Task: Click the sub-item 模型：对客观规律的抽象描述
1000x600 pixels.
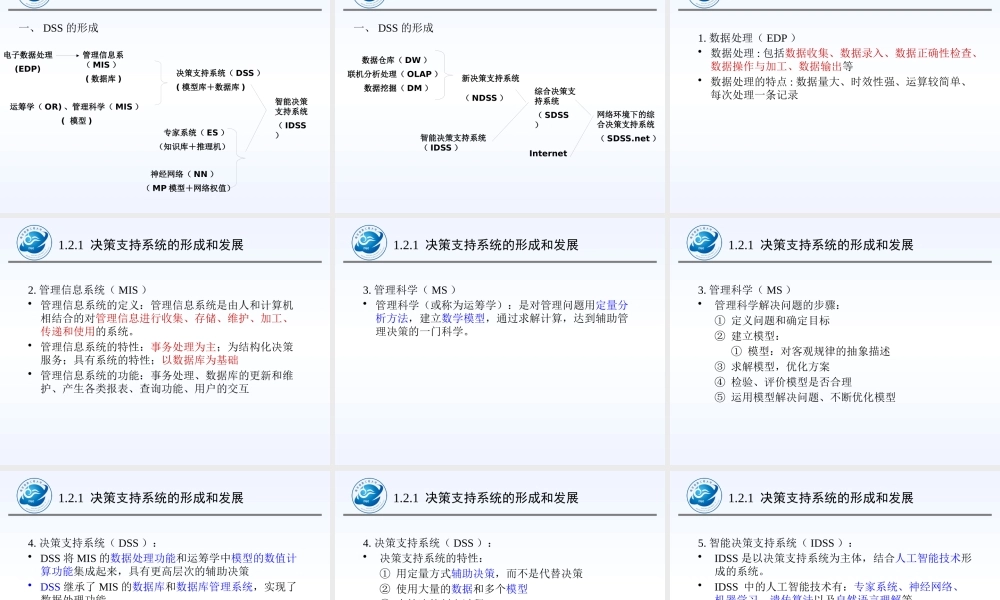Action: (x=810, y=351)
